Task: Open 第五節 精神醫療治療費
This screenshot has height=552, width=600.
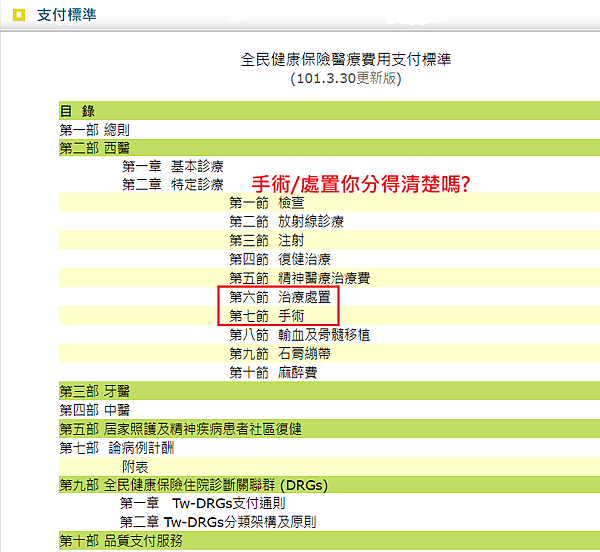Action: [x=300, y=278]
